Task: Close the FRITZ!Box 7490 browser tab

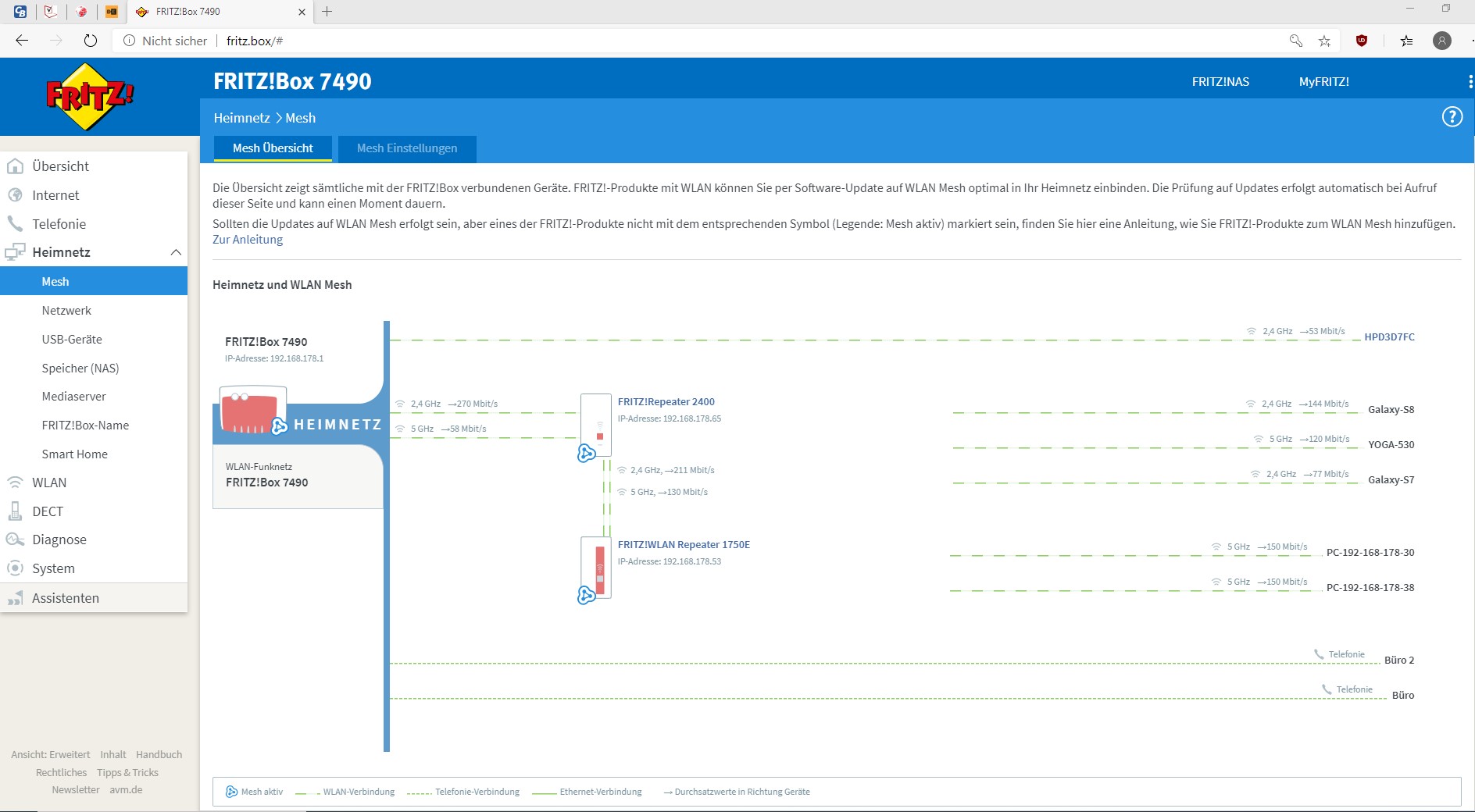Action: [302, 12]
